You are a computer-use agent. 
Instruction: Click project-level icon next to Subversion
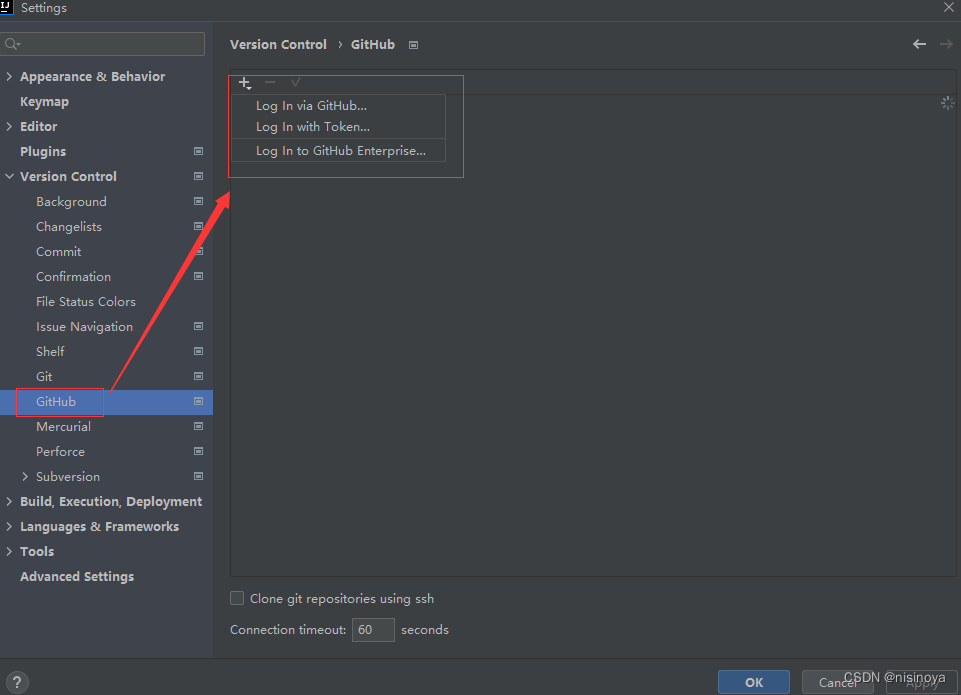pos(199,476)
